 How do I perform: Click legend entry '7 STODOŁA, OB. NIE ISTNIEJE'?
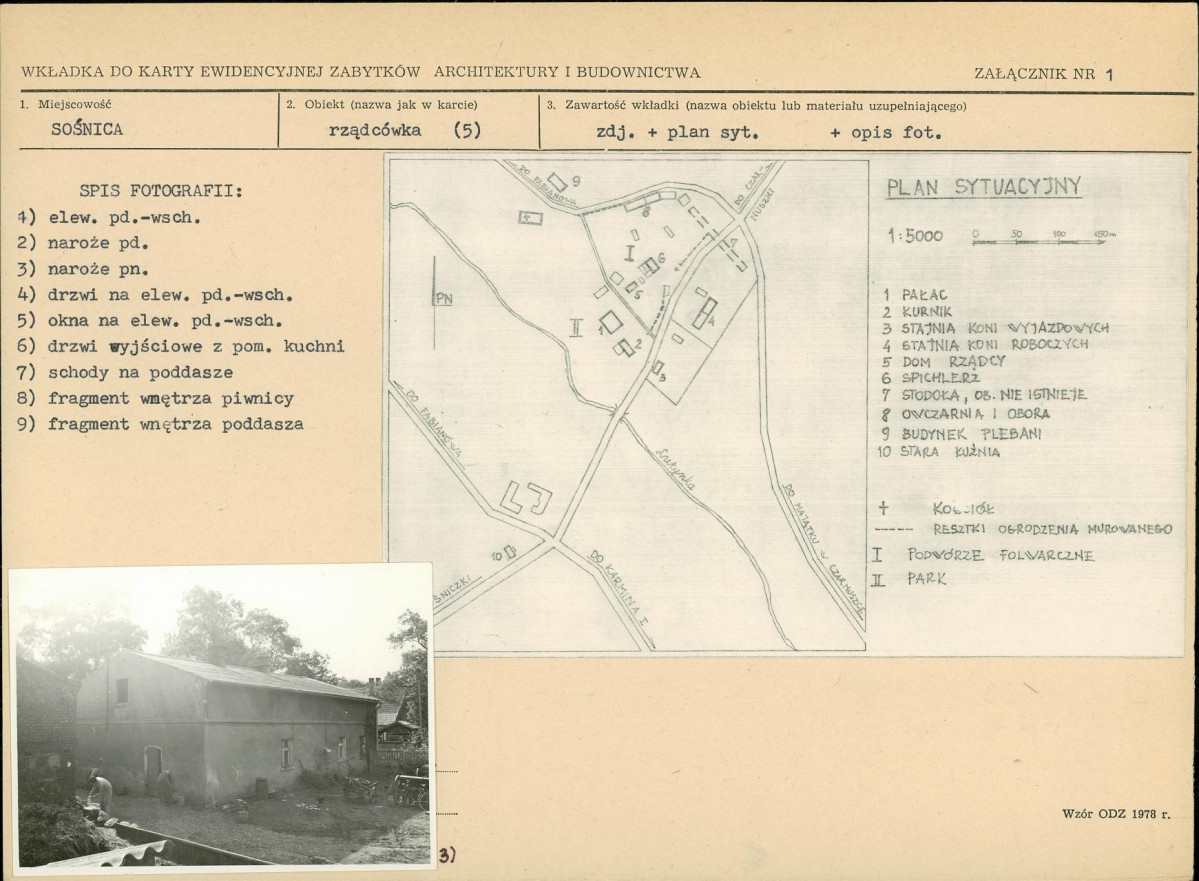click(984, 395)
